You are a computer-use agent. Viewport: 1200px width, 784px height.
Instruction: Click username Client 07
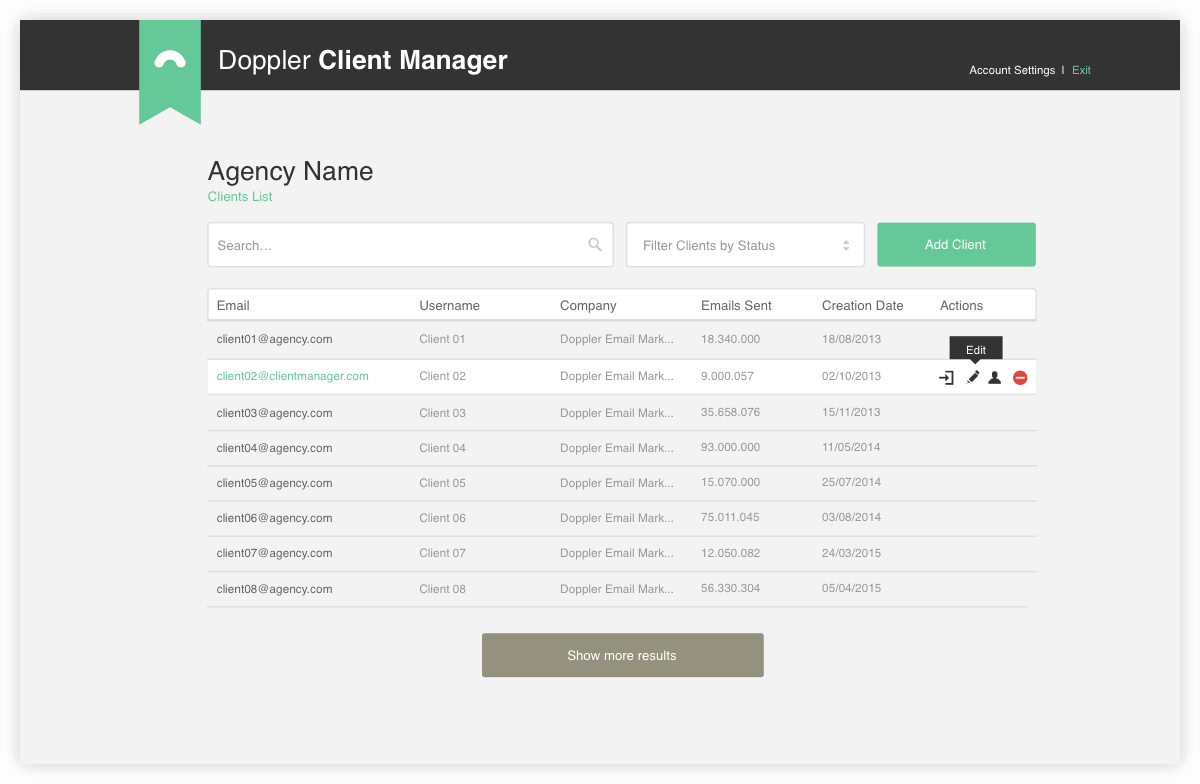(443, 553)
